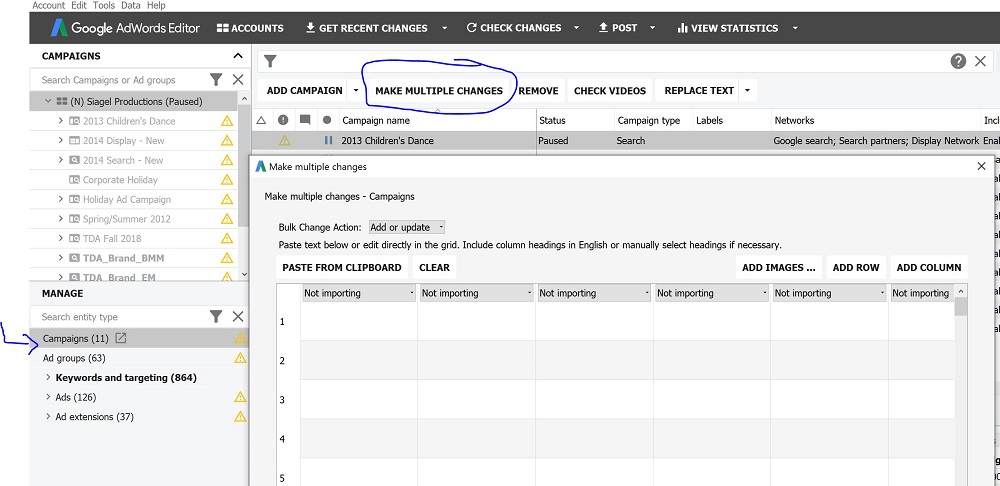Clear entity type search with X icon

point(238,316)
